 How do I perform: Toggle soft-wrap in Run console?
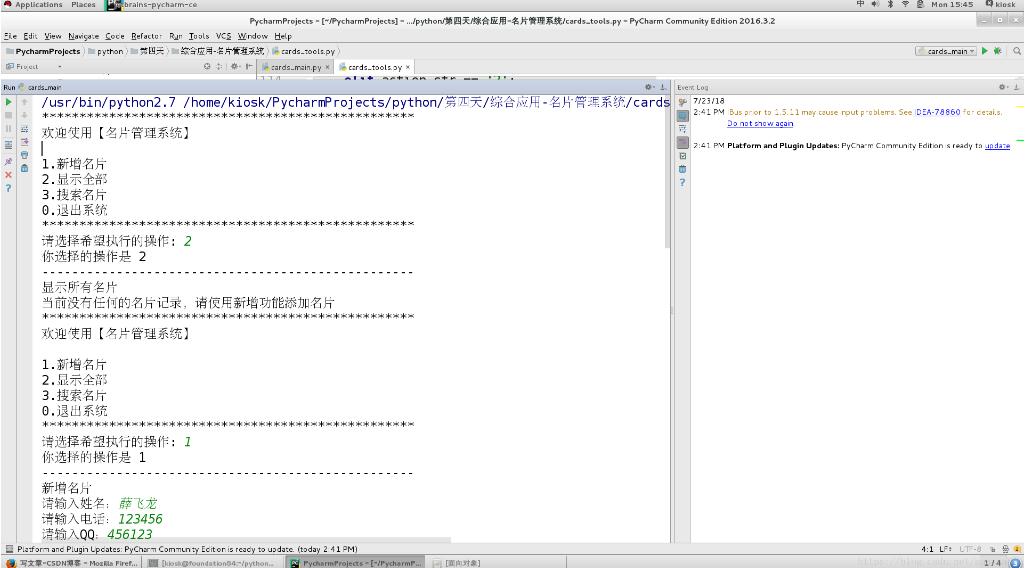tap(24, 129)
